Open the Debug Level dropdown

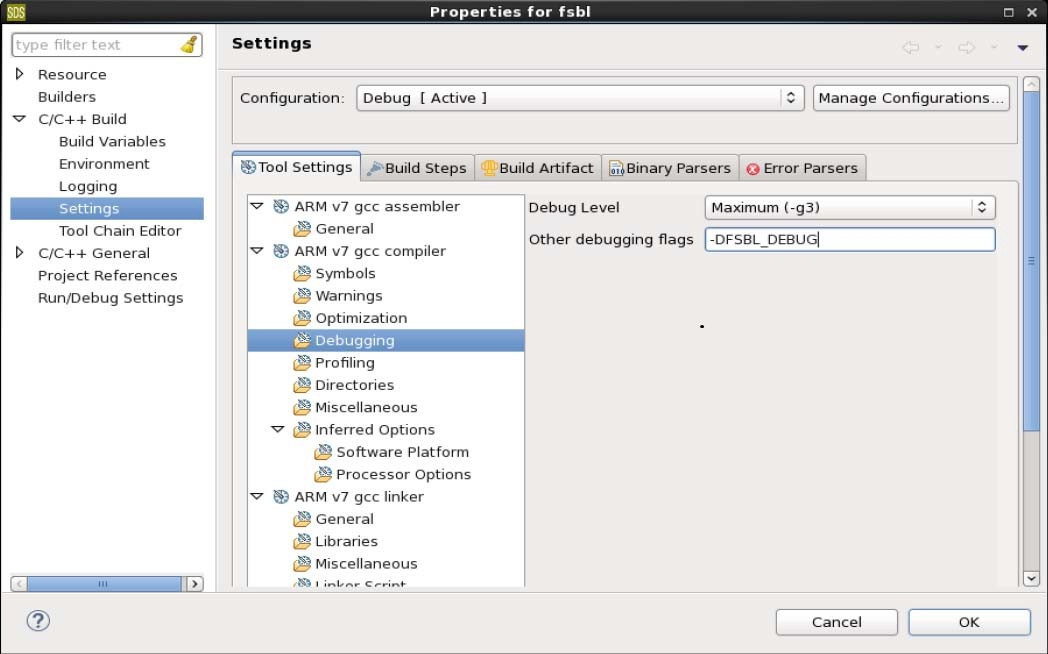pos(849,207)
